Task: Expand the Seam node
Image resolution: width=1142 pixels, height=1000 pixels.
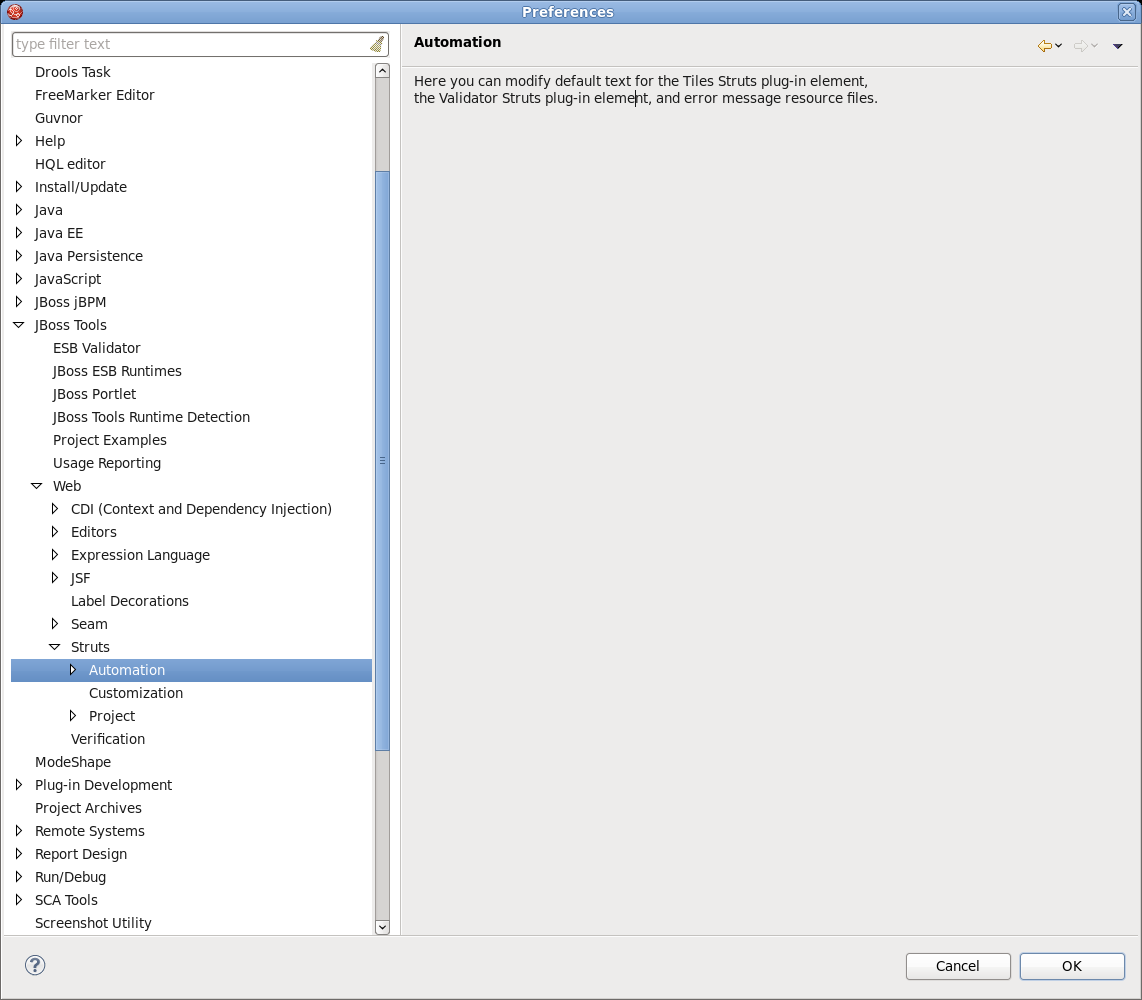Action: click(55, 623)
